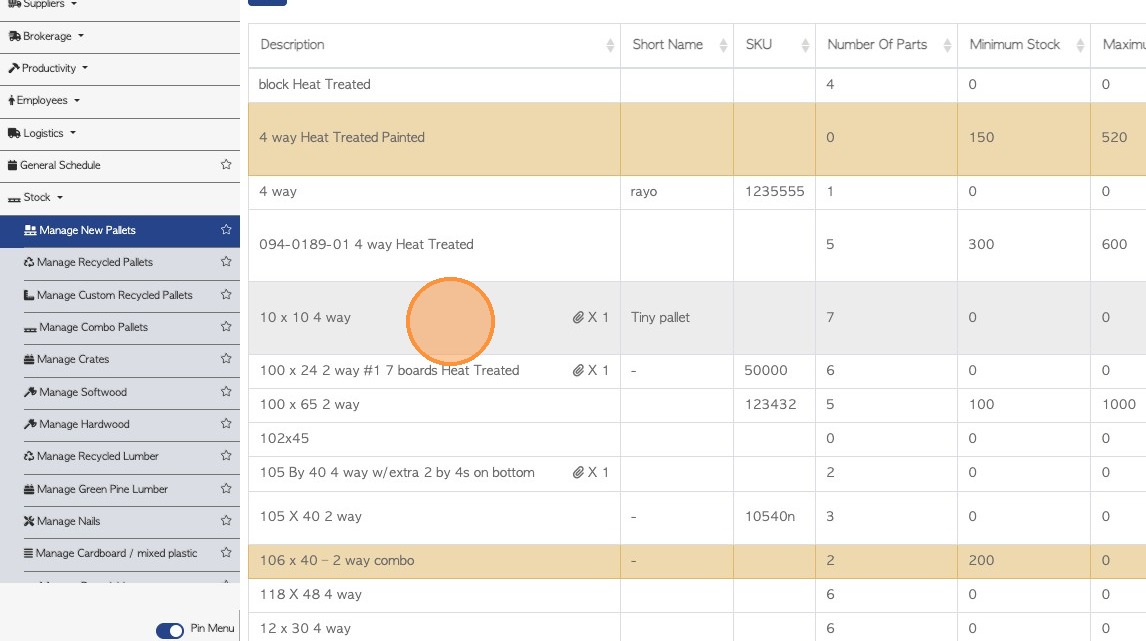Sort by Number Of Parts column
Screen dimensions: 1146x641
coord(877,45)
